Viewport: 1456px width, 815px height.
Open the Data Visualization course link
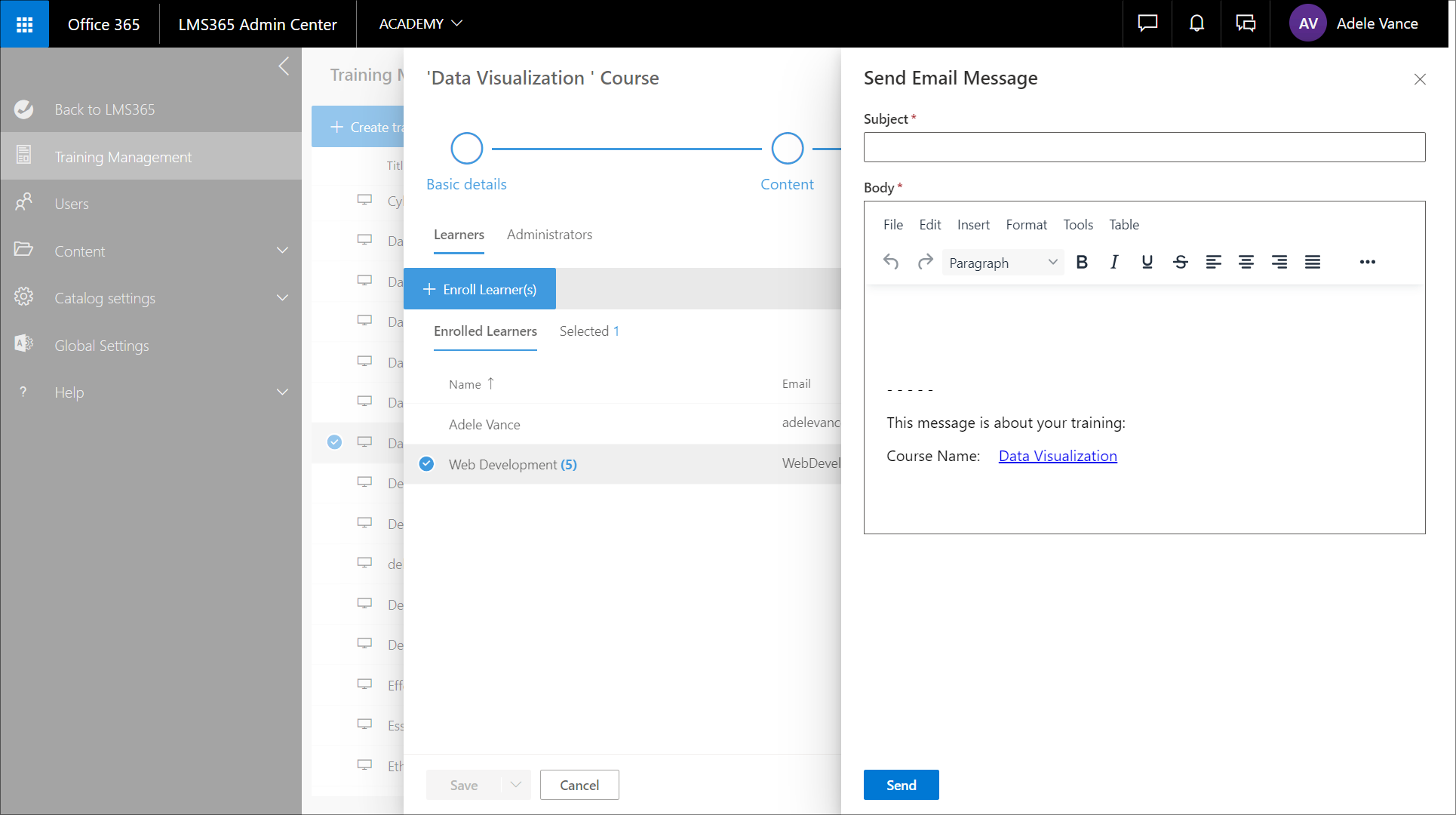pos(1058,456)
